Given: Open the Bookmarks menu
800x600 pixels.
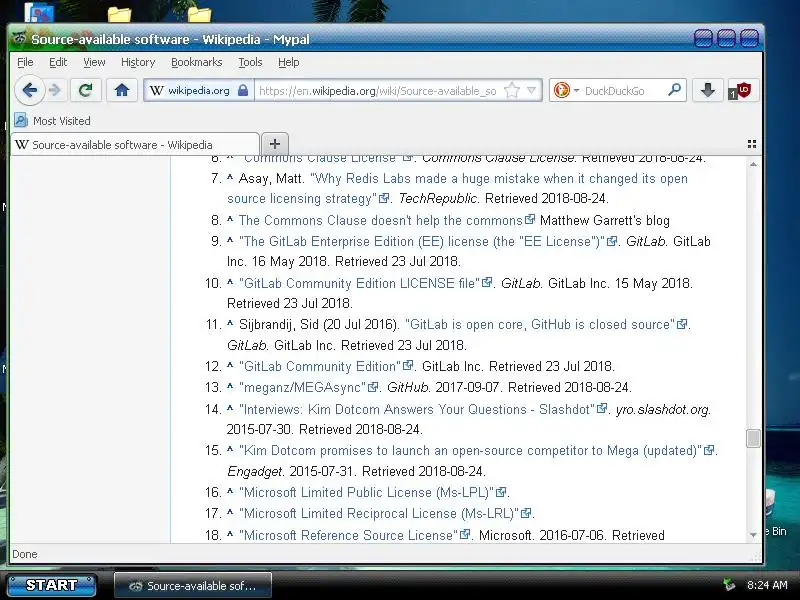Looking at the screenshot, I should (196, 62).
